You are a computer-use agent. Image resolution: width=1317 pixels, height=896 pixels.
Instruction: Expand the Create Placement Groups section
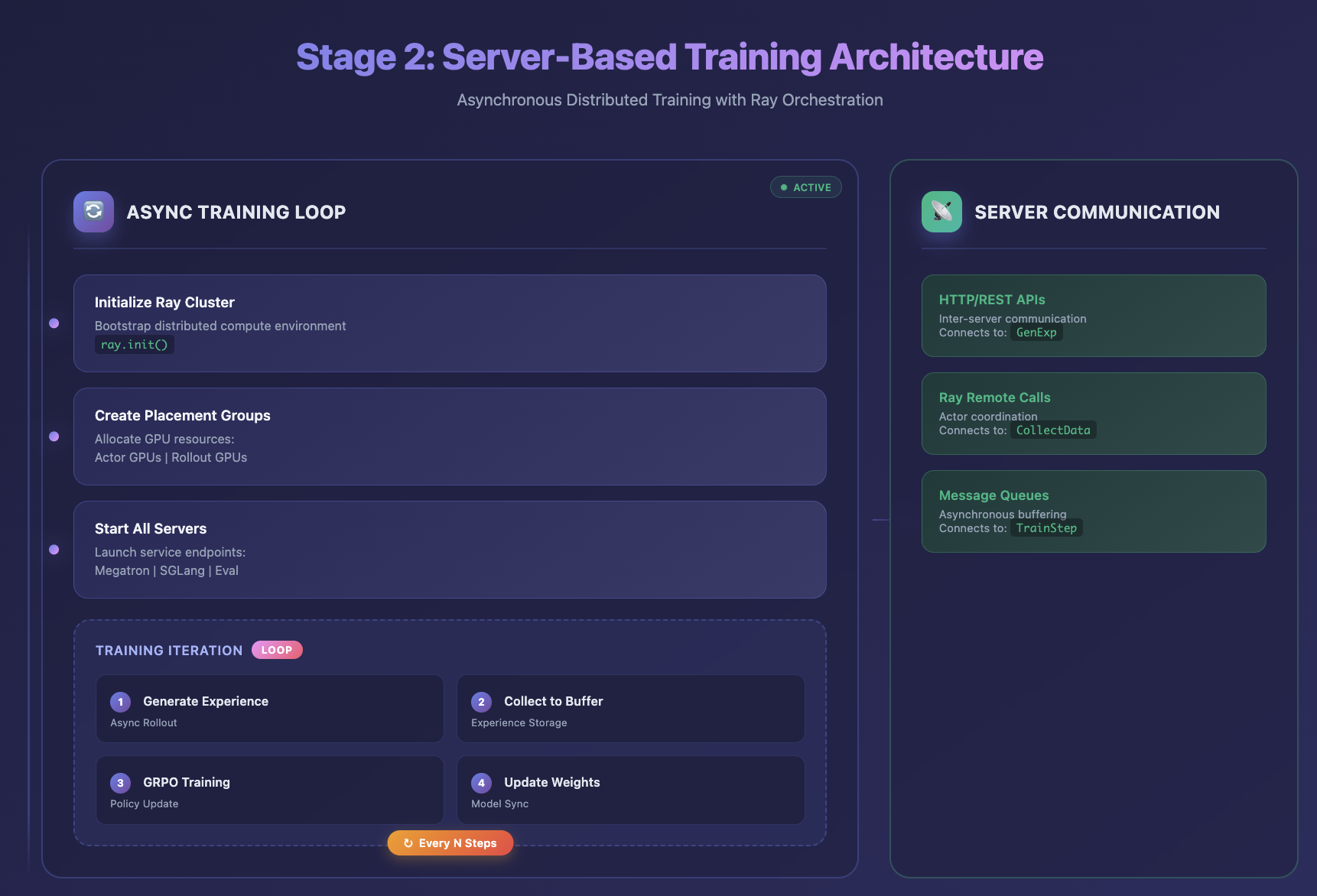point(450,436)
